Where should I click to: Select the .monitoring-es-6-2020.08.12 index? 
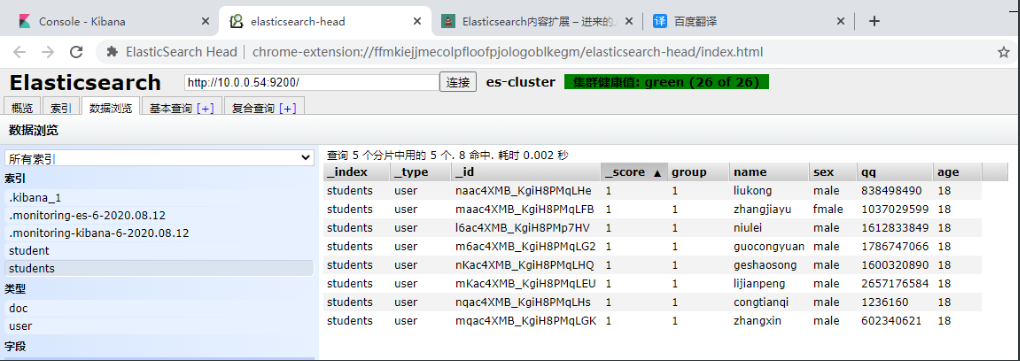click(x=159, y=215)
